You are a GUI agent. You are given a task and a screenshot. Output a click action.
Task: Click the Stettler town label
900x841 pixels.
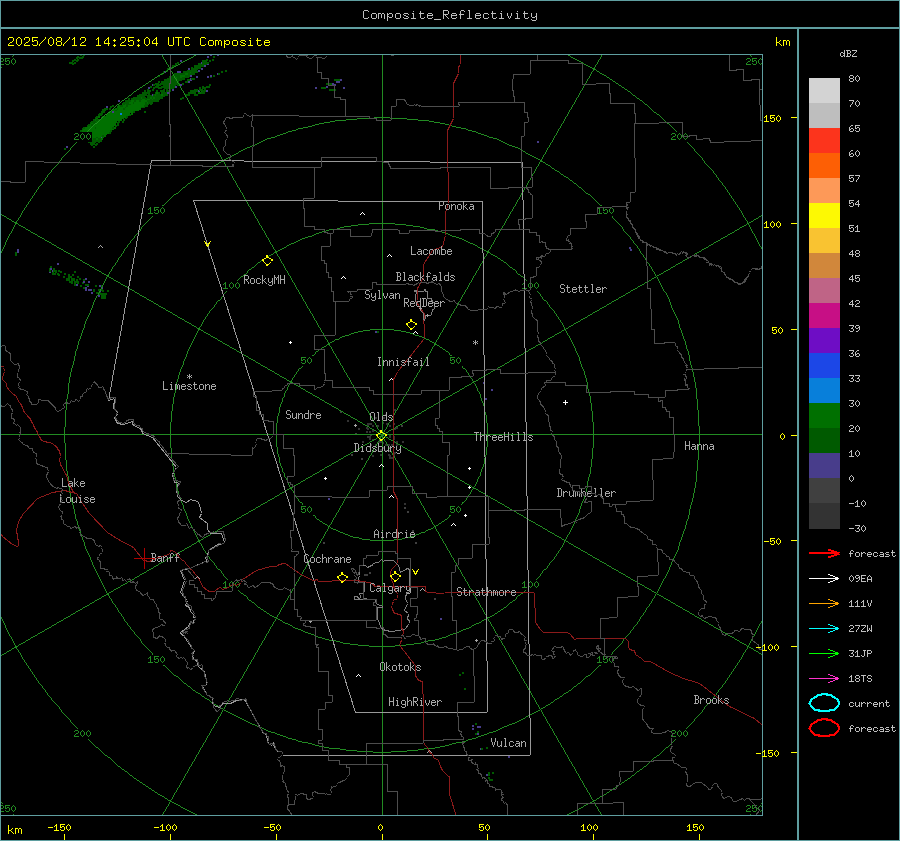pos(583,289)
